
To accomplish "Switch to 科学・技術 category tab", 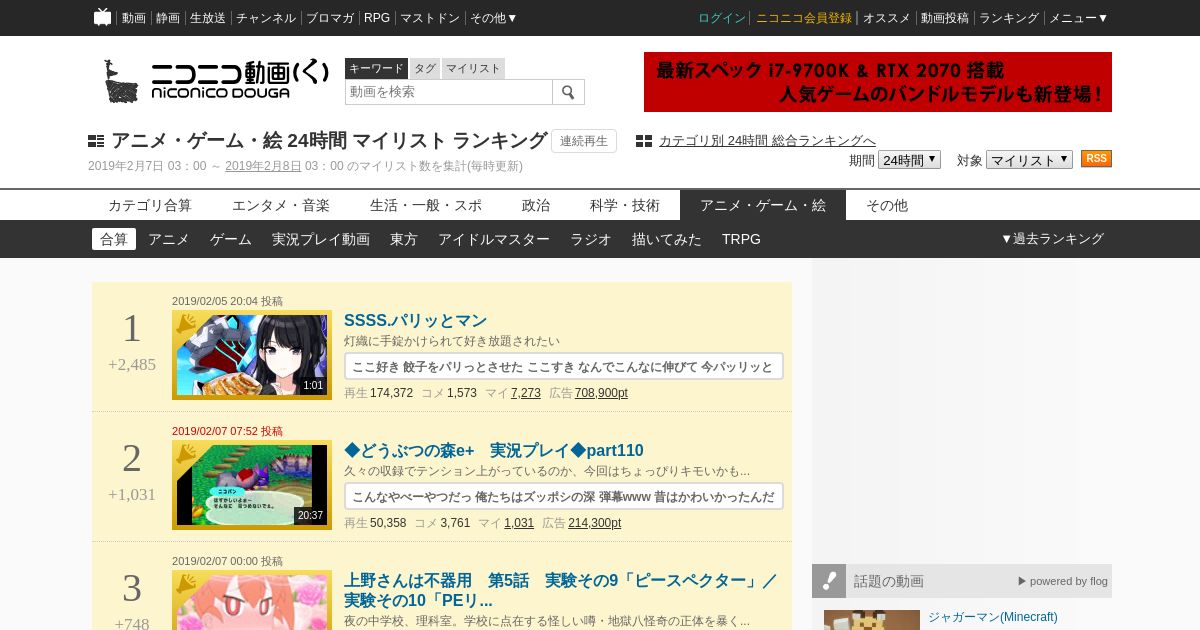I will pyautogui.click(x=625, y=205).
